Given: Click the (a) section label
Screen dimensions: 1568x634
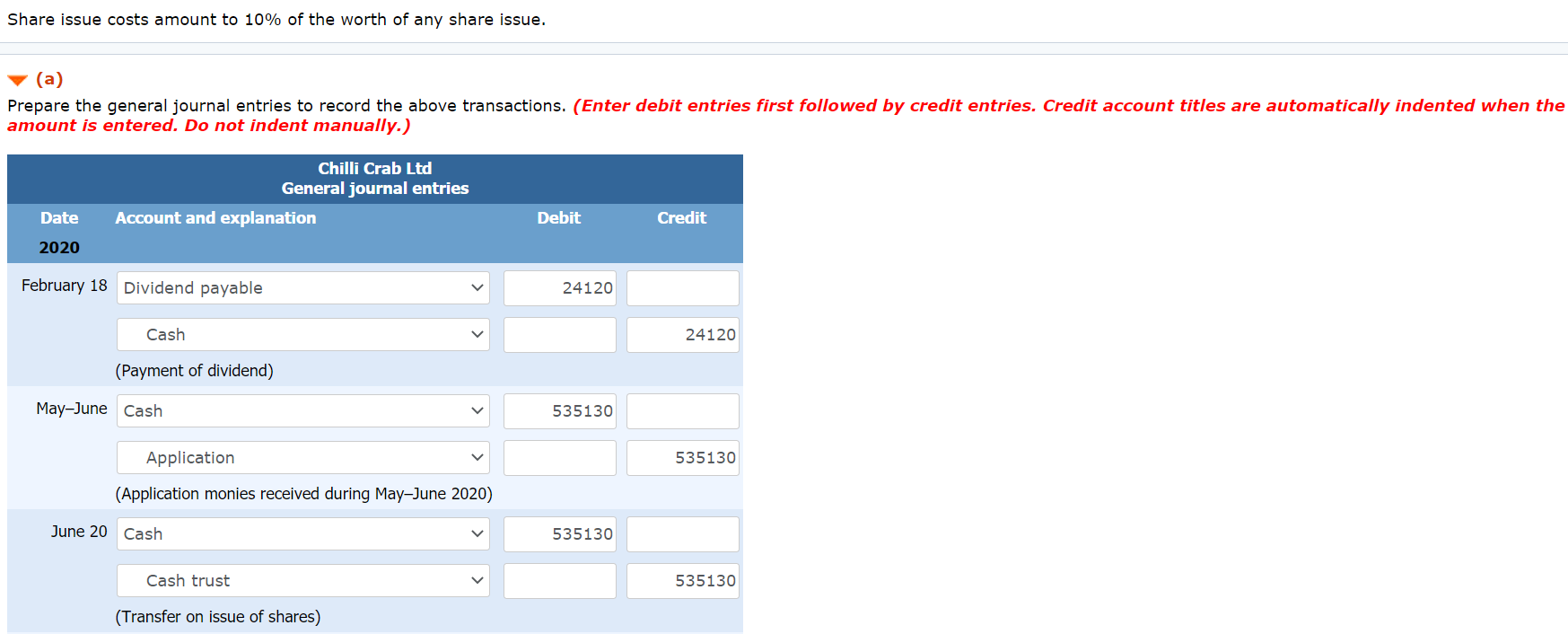Looking at the screenshot, I should click(x=49, y=79).
